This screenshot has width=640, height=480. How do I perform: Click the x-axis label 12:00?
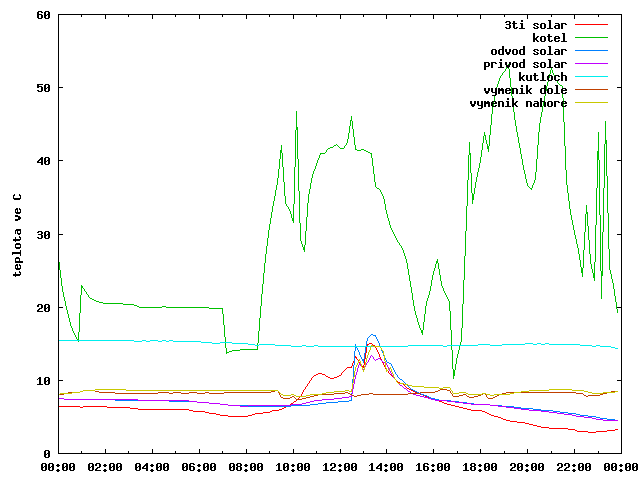(x=340, y=467)
